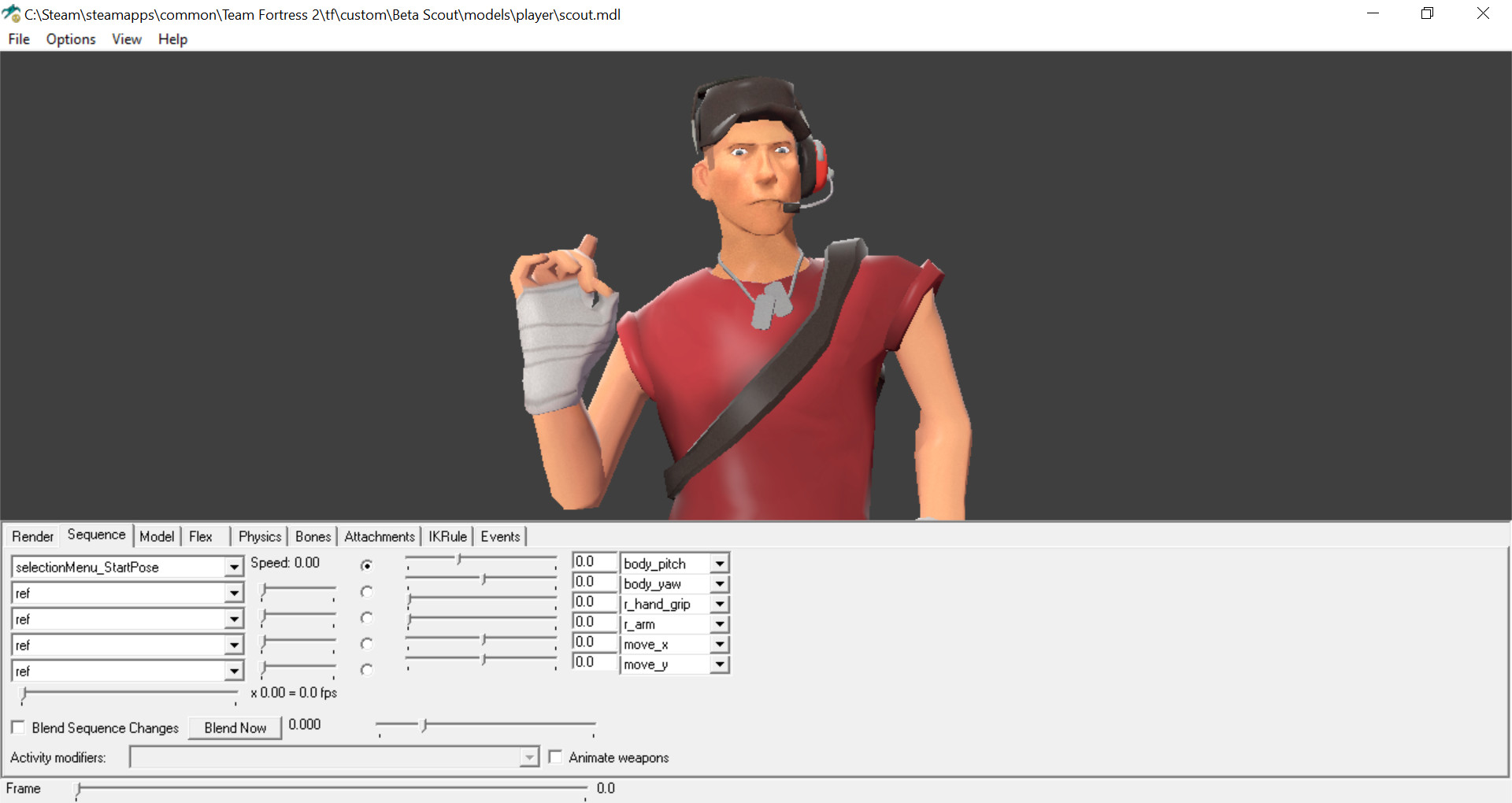Open the Activity modifiers dropdown
The height and width of the screenshot is (803, 1512).
coord(528,757)
